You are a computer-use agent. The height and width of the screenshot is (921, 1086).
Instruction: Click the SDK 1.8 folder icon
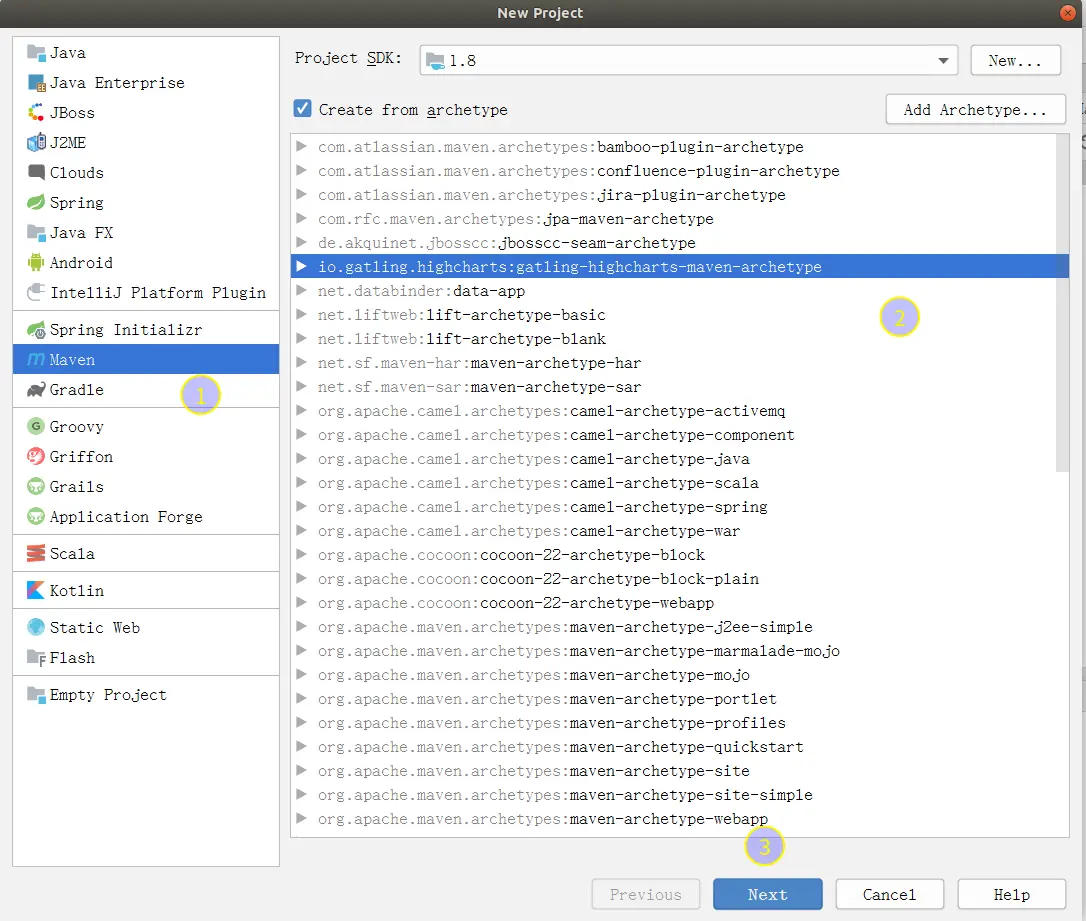pos(436,61)
